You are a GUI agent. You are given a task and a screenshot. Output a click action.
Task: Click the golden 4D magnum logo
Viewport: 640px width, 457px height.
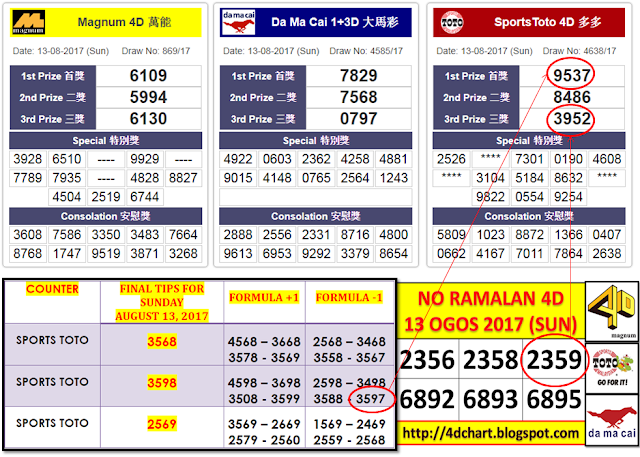pyautogui.click(x=612, y=311)
